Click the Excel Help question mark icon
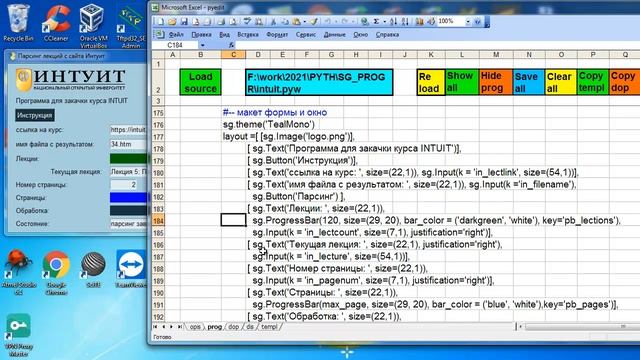The height and width of the screenshot is (360, 640). point(478,21)
